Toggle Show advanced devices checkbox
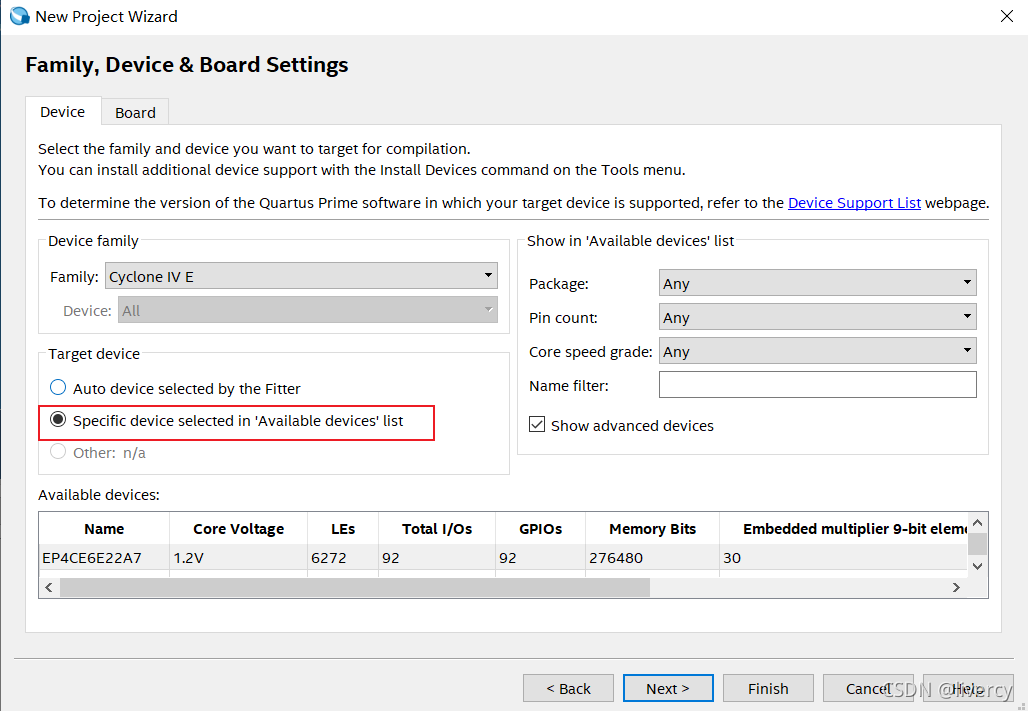This screenshot has width=1028, height=711. coord(537,425)
